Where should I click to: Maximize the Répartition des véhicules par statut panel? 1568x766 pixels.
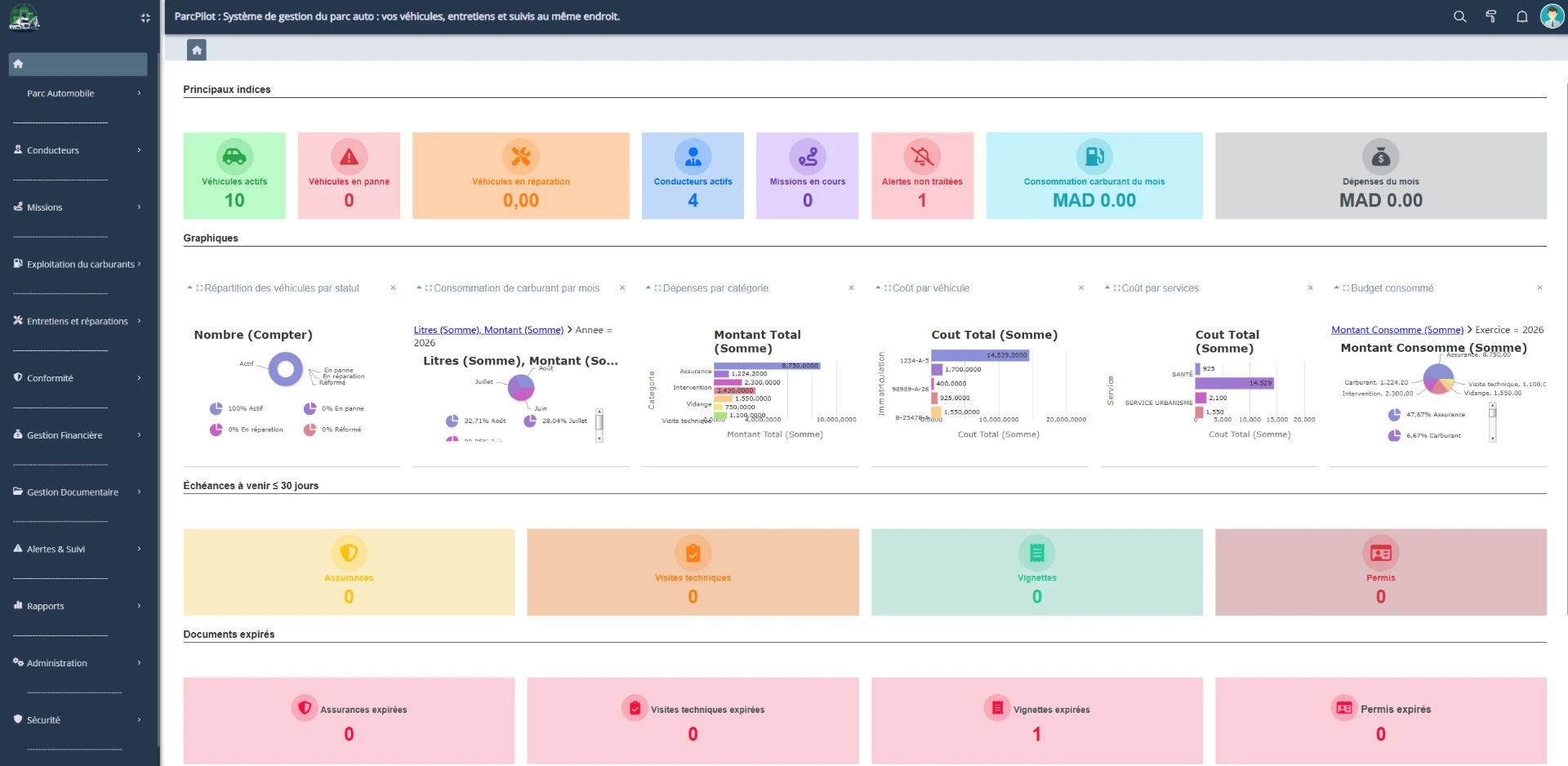199,288
